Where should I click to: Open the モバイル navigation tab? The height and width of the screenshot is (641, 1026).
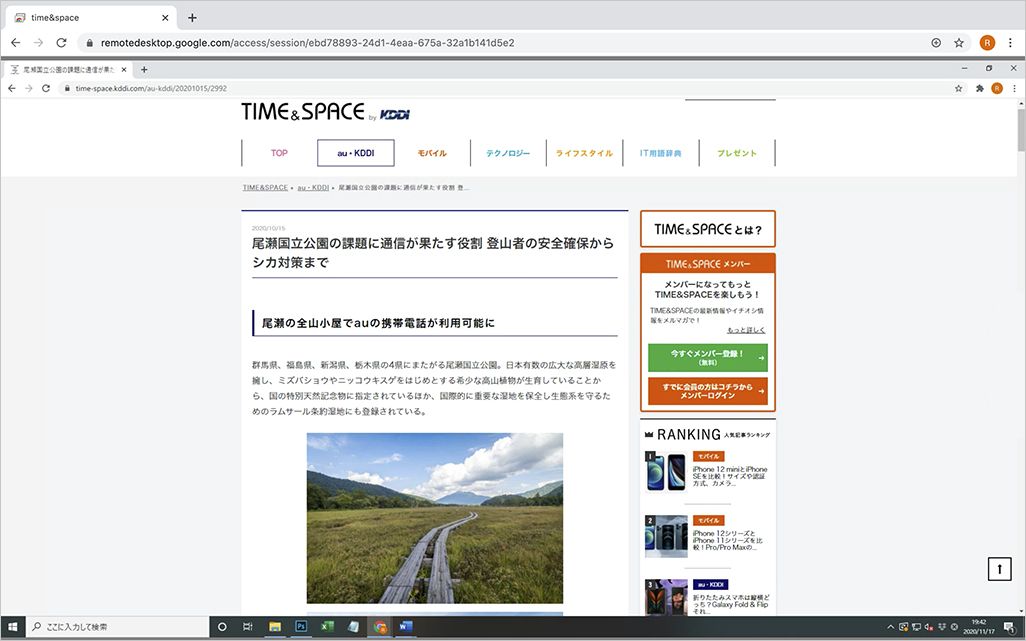432,153
